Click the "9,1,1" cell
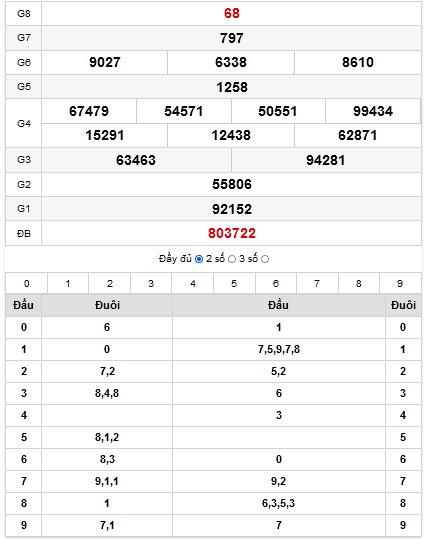 pyautogui.click(x=107, y=481)
